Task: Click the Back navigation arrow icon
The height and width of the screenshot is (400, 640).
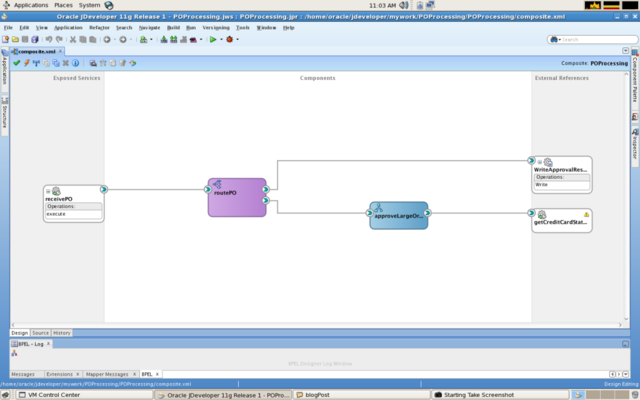Action: coord(107,40)
